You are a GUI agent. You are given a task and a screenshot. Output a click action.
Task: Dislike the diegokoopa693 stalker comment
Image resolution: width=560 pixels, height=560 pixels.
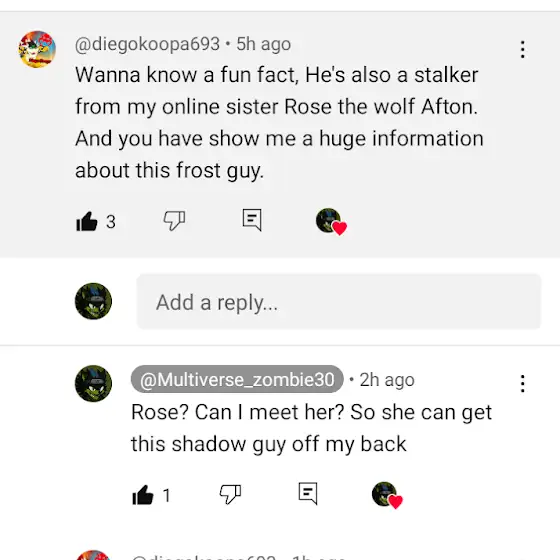[174, 220]
